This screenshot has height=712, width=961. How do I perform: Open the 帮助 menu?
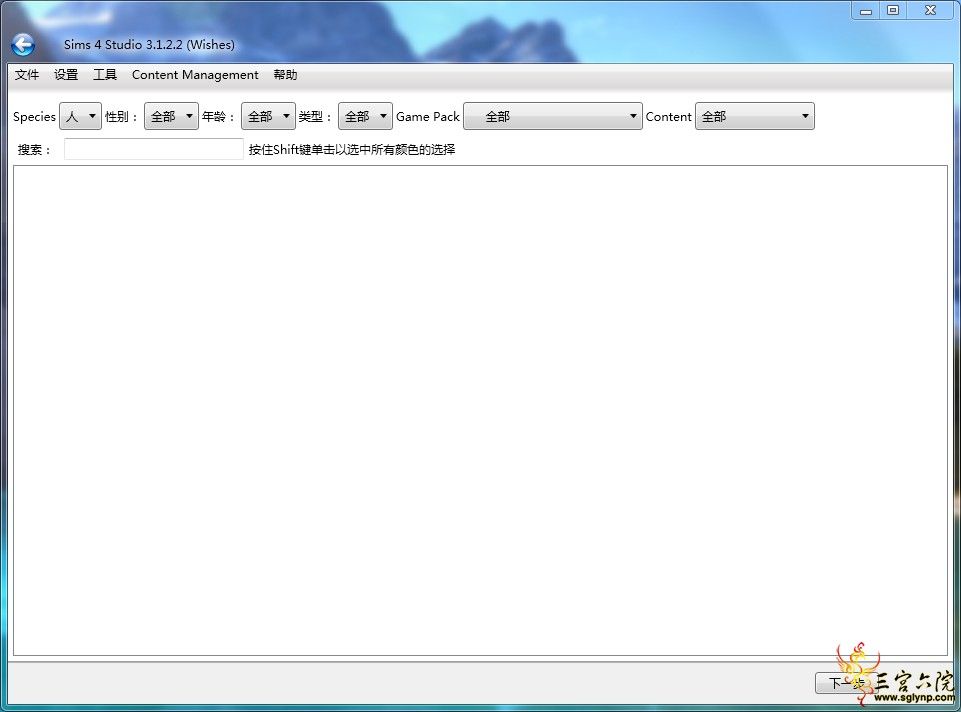coord(286,75)
